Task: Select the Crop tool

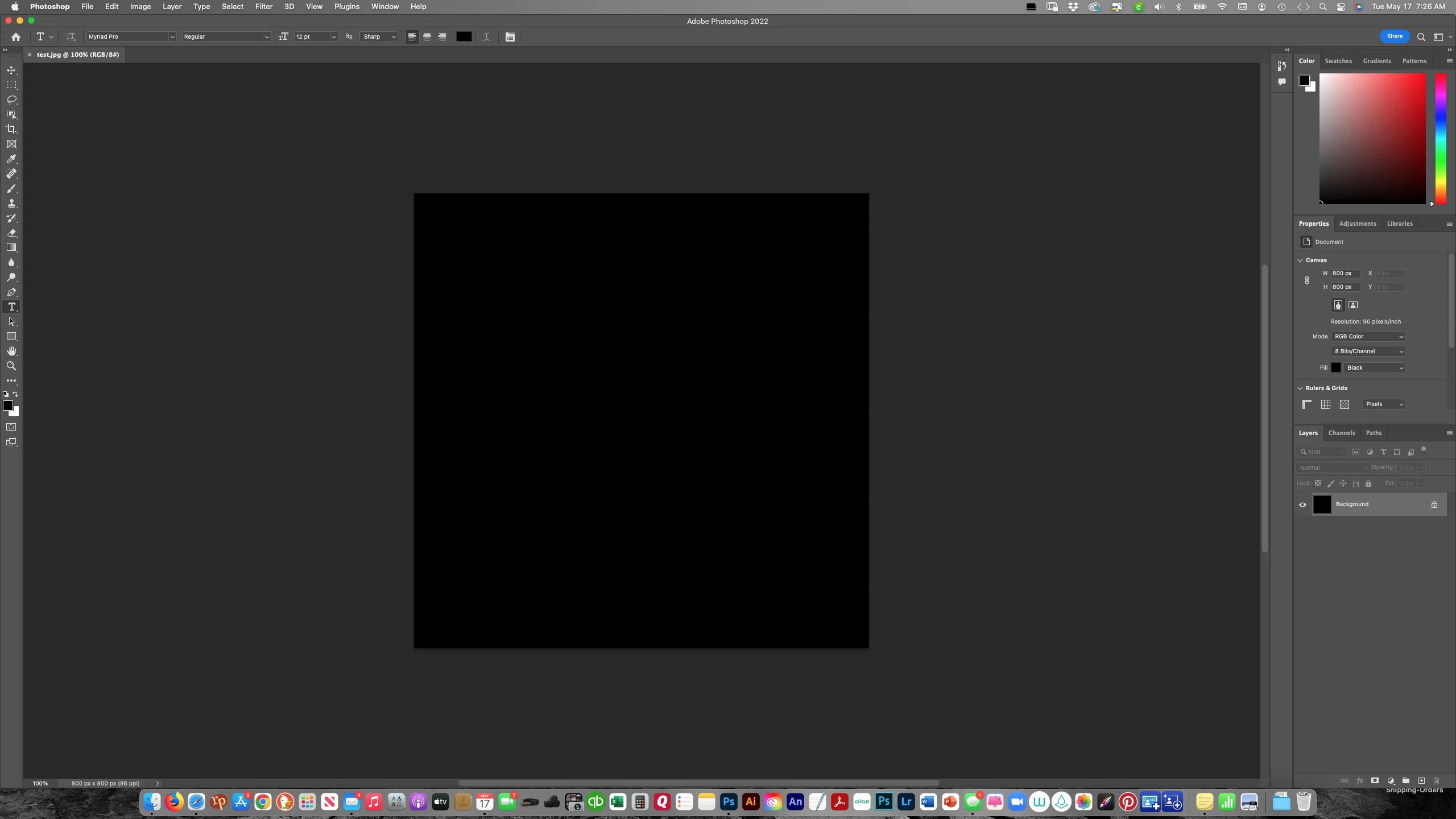Action: (x=11, y=129)
